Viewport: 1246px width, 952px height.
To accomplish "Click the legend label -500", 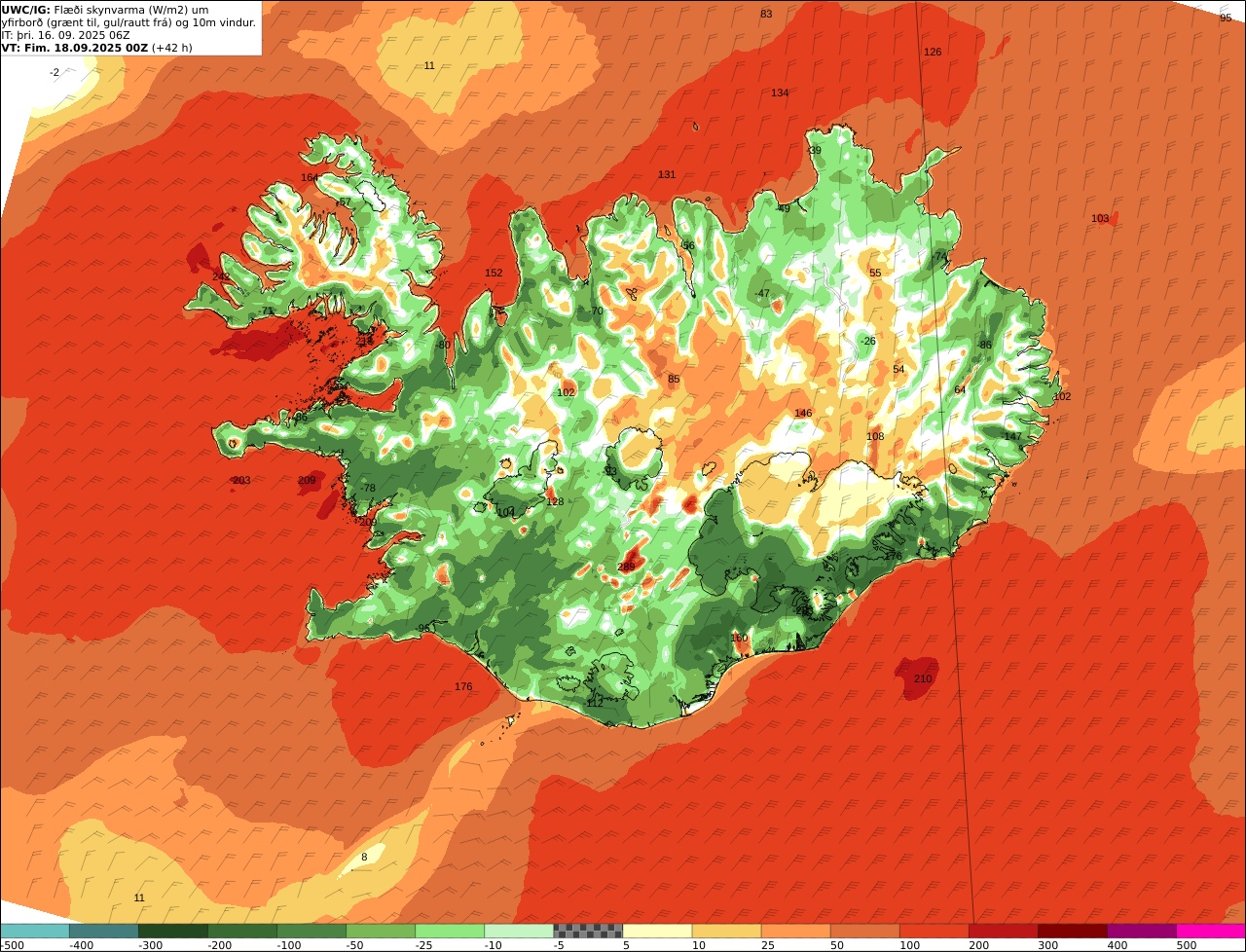I will [x=11, y=945].
